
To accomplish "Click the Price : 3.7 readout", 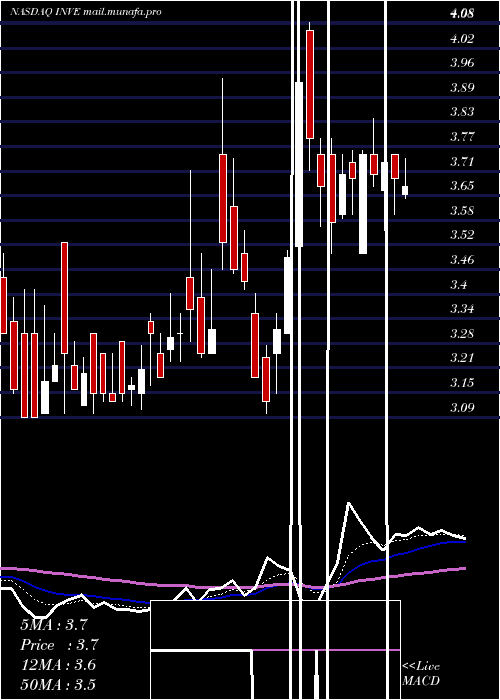I will 59,645.
